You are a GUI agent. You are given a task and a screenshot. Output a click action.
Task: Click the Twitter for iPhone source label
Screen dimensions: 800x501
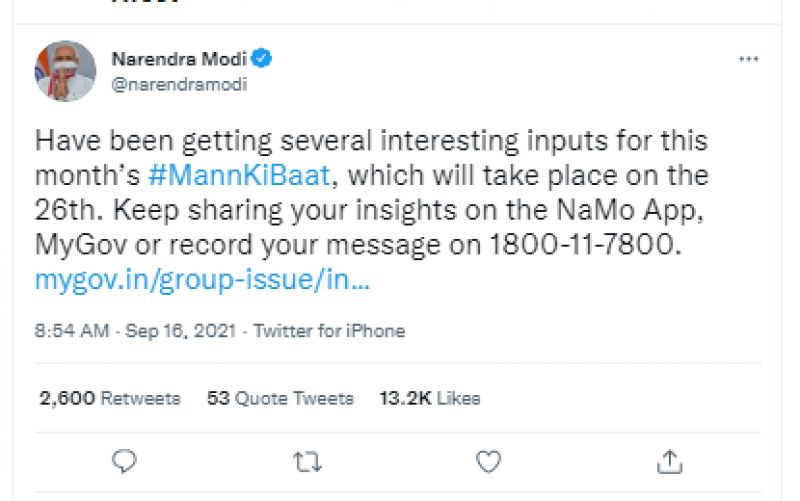pyautogui.click(x=329, y=331)
